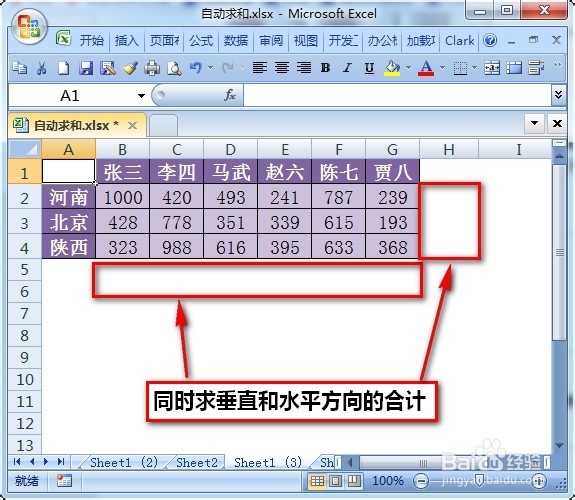Viewport: 575px width, 500px height.
Task: Select Page Break Preview in status bar
Action: [354, 481]
